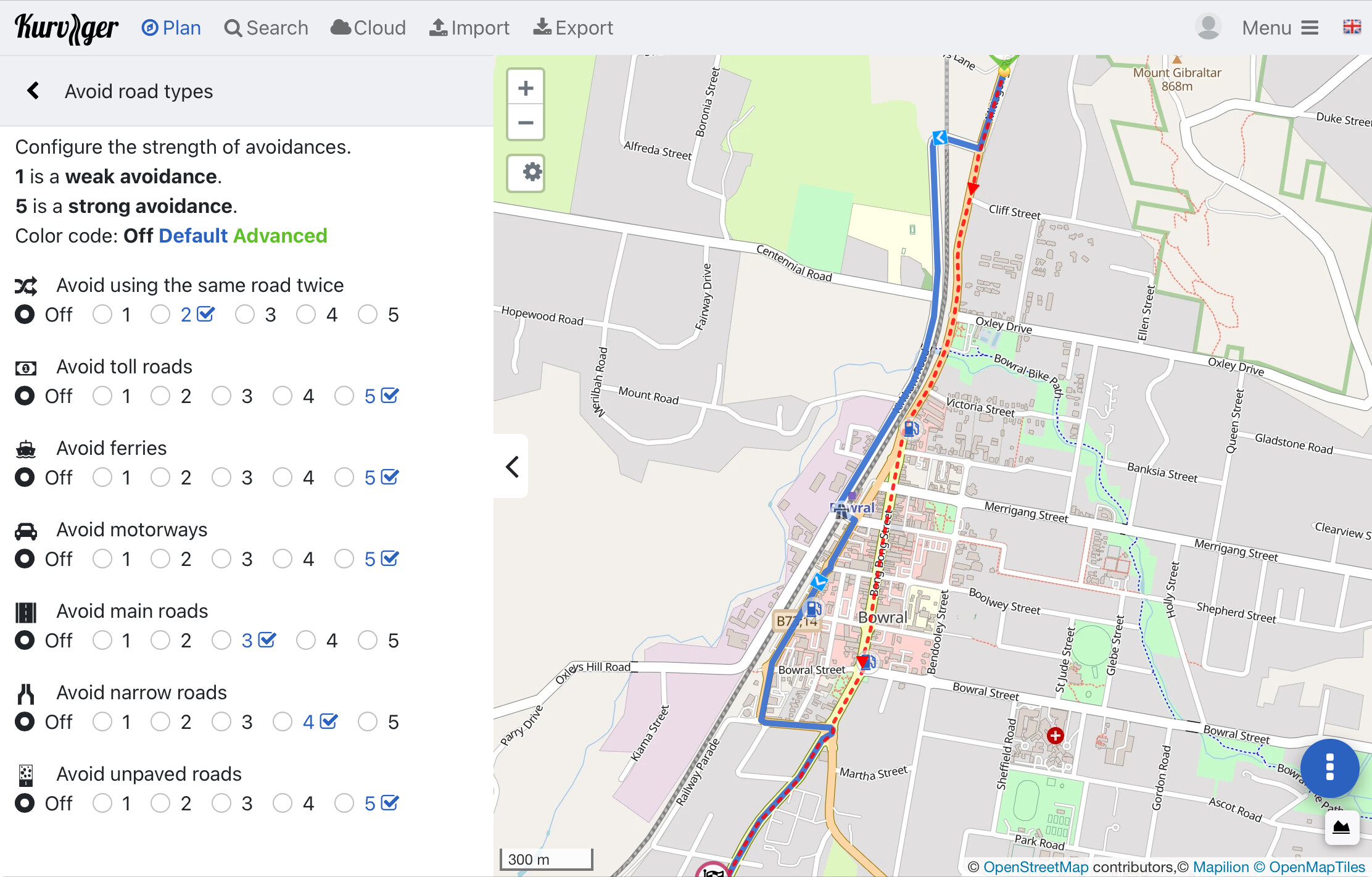Show the elevation profile icon
The image size is (1372, 877).
(1341, 828)
